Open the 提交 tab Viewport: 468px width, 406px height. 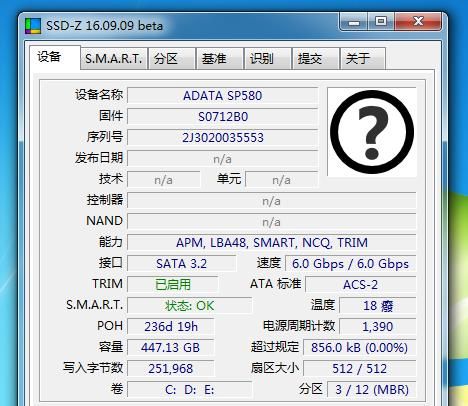click(316, 59)
